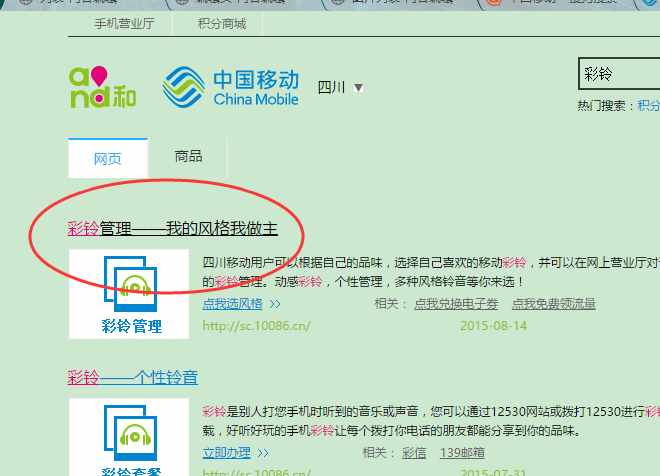Open related link 139邮箱
The image size is (660, 476).
462,453
